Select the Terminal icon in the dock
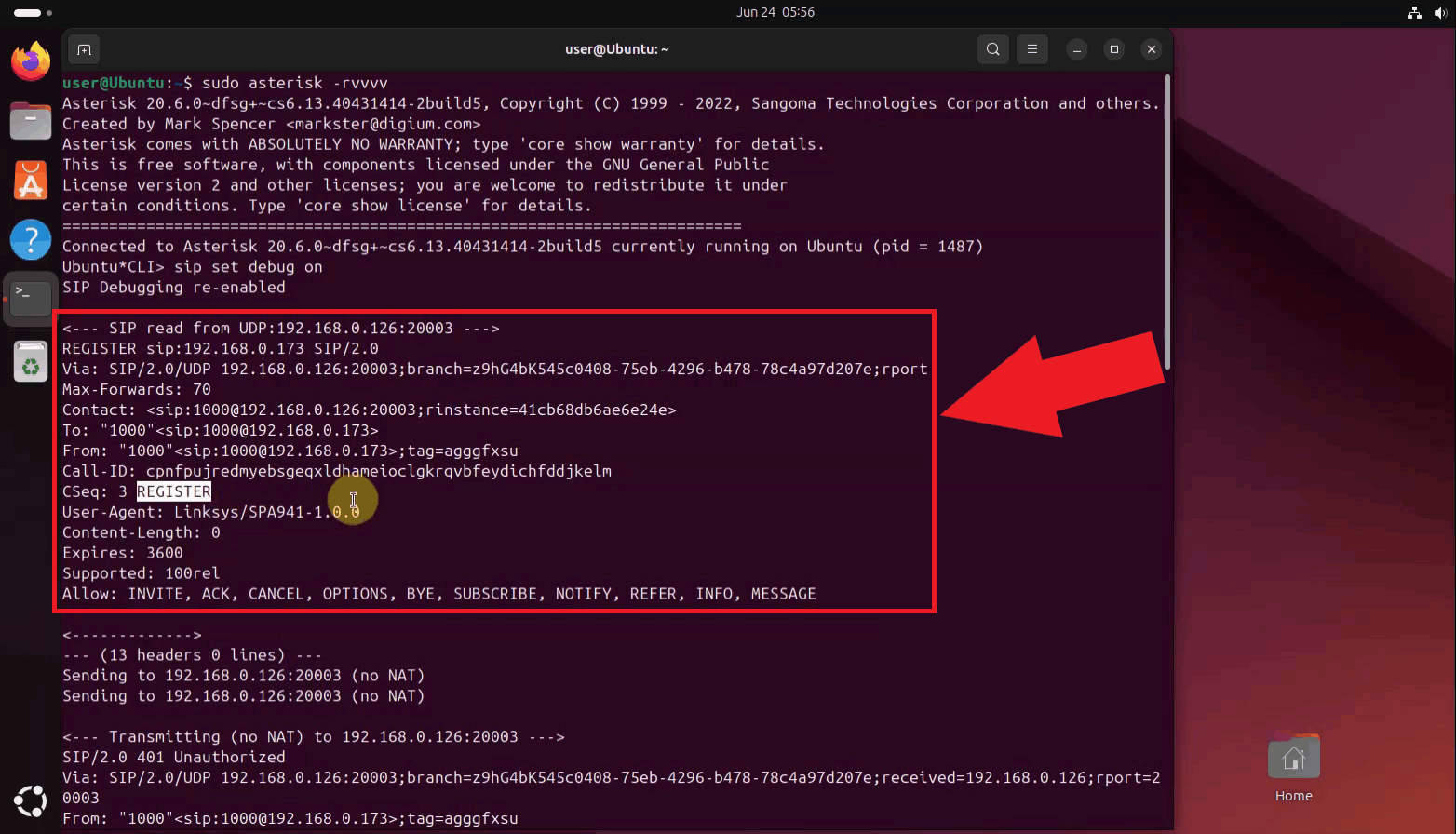1456x834 pixels. coord(31,299)
